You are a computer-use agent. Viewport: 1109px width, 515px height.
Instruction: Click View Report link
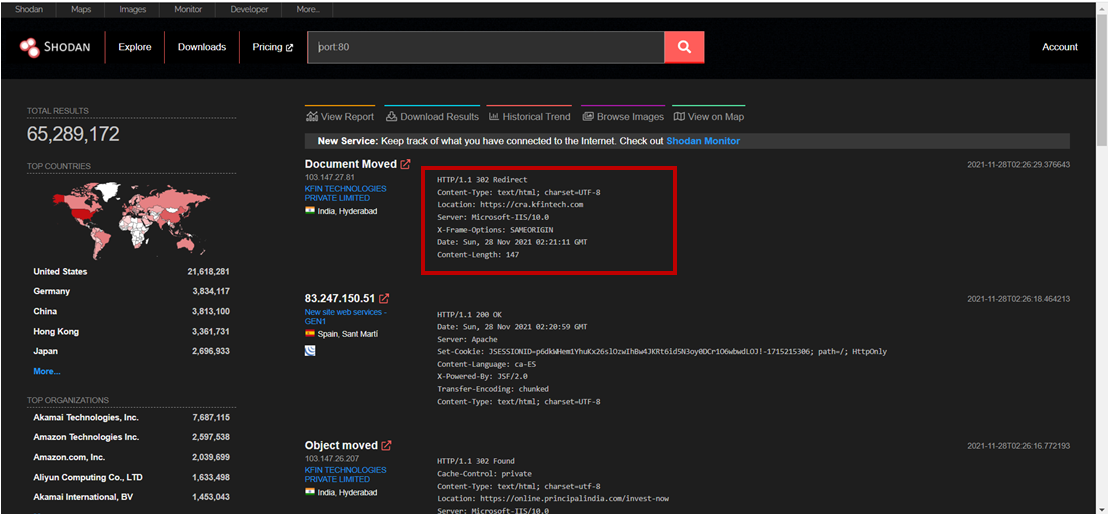click(x=339, y=117)
